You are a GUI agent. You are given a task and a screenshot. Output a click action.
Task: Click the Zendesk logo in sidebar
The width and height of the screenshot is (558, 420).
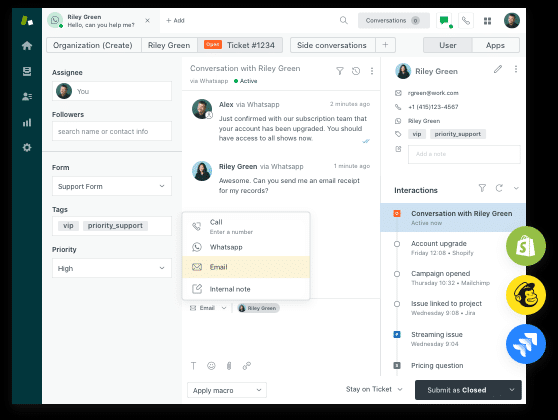click(27, 21)
